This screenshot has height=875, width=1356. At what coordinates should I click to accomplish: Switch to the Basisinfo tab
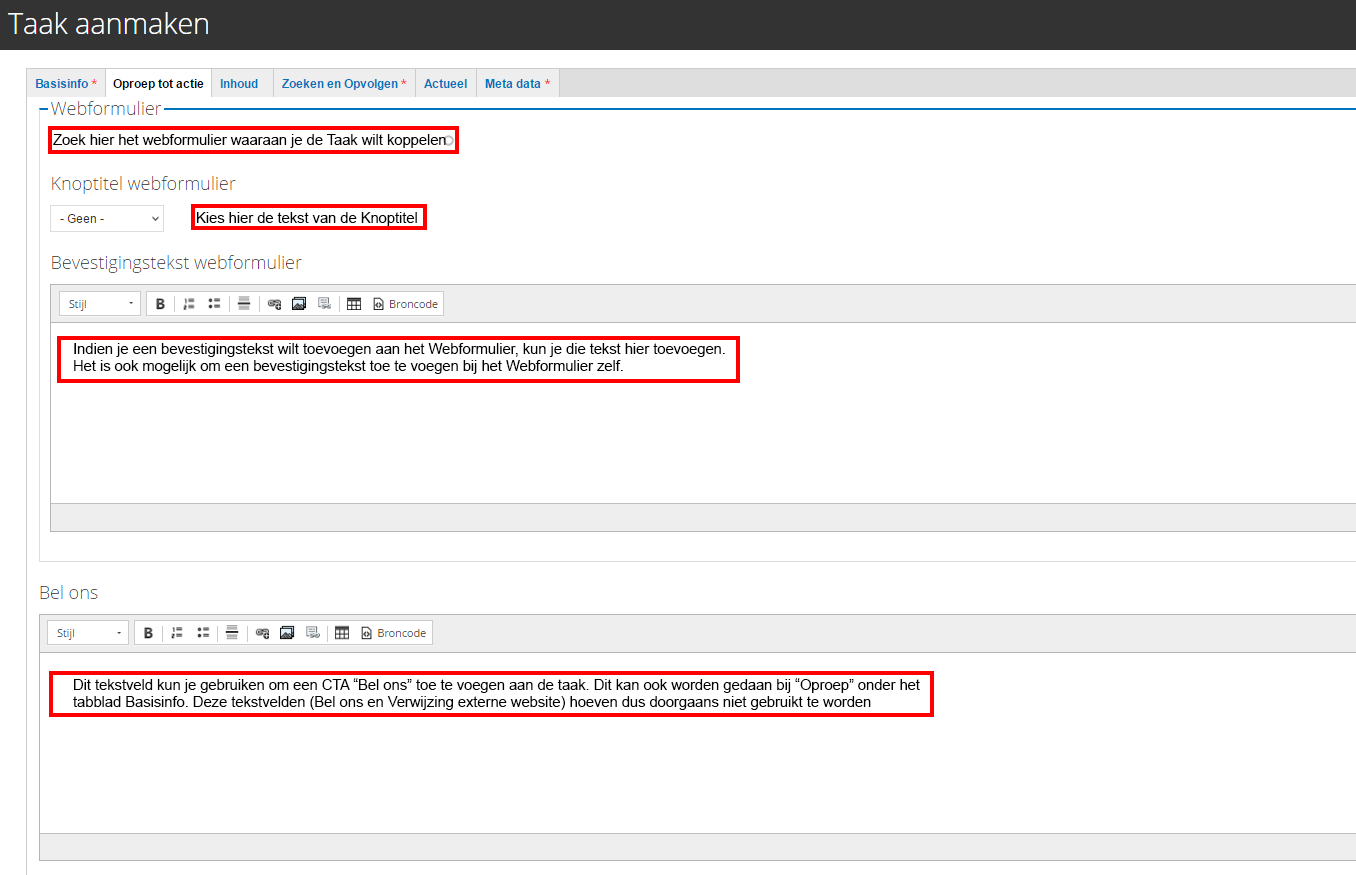click(66, 84)
